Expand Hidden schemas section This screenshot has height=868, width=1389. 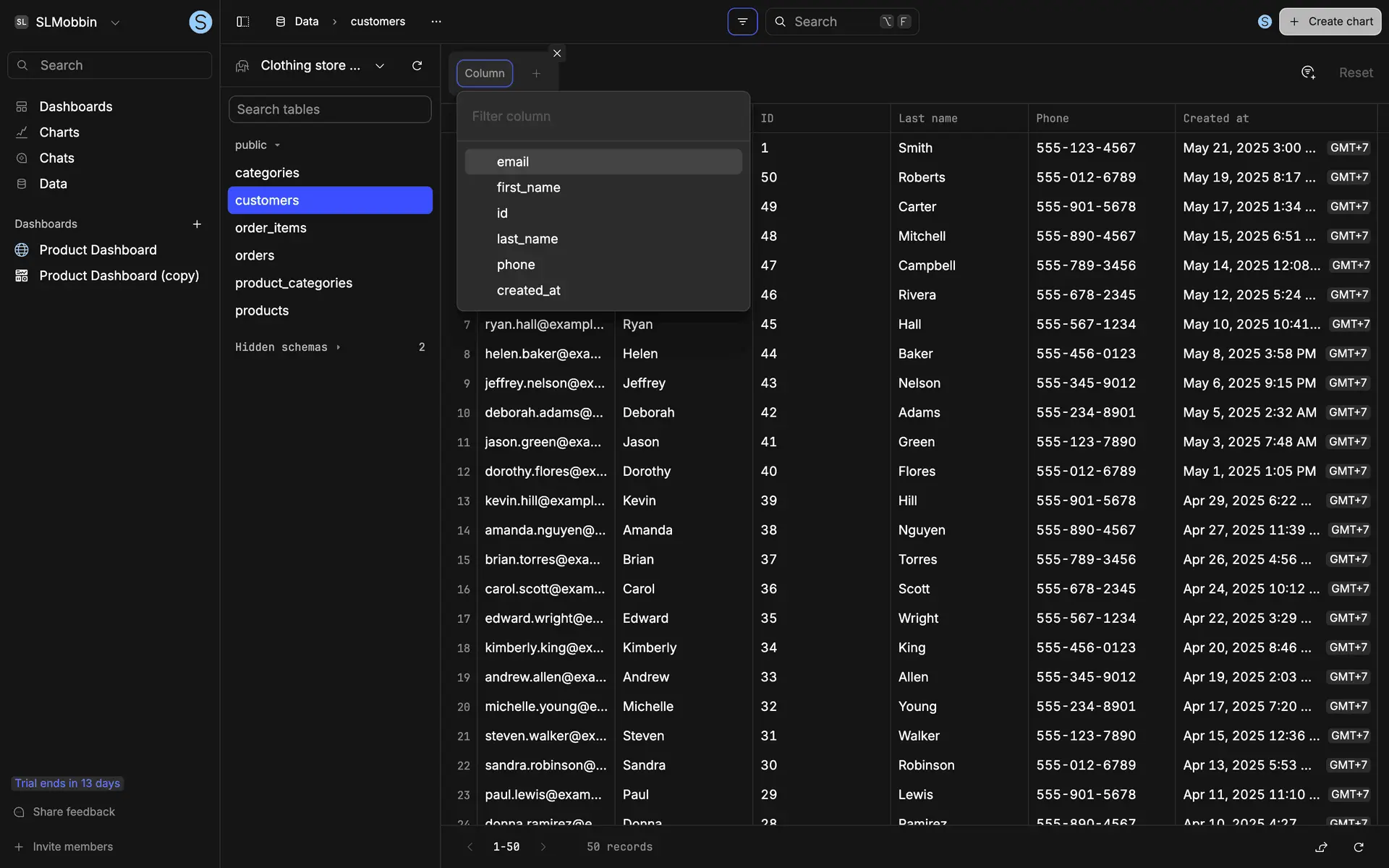287,347
